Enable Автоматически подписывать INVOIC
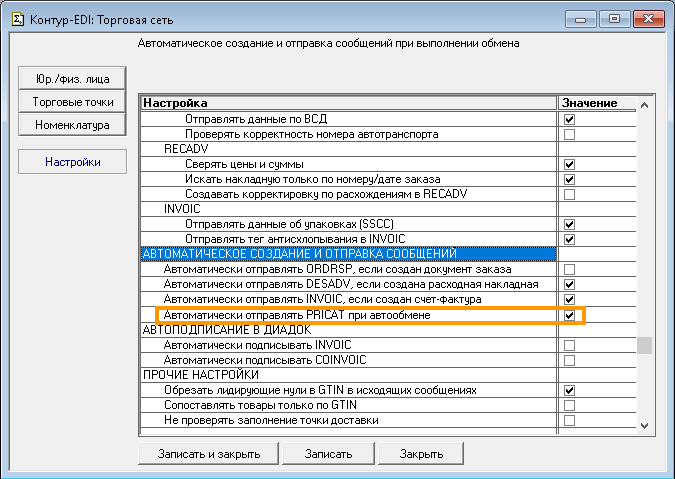 (x=569, y=345)
